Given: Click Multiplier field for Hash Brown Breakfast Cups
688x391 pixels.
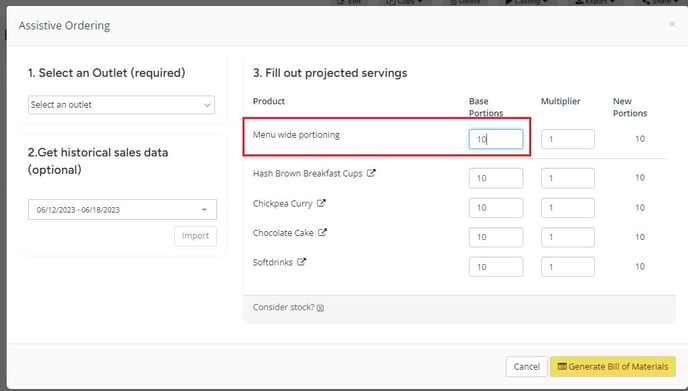Looking at the screenshot, I should click(568, 178).
